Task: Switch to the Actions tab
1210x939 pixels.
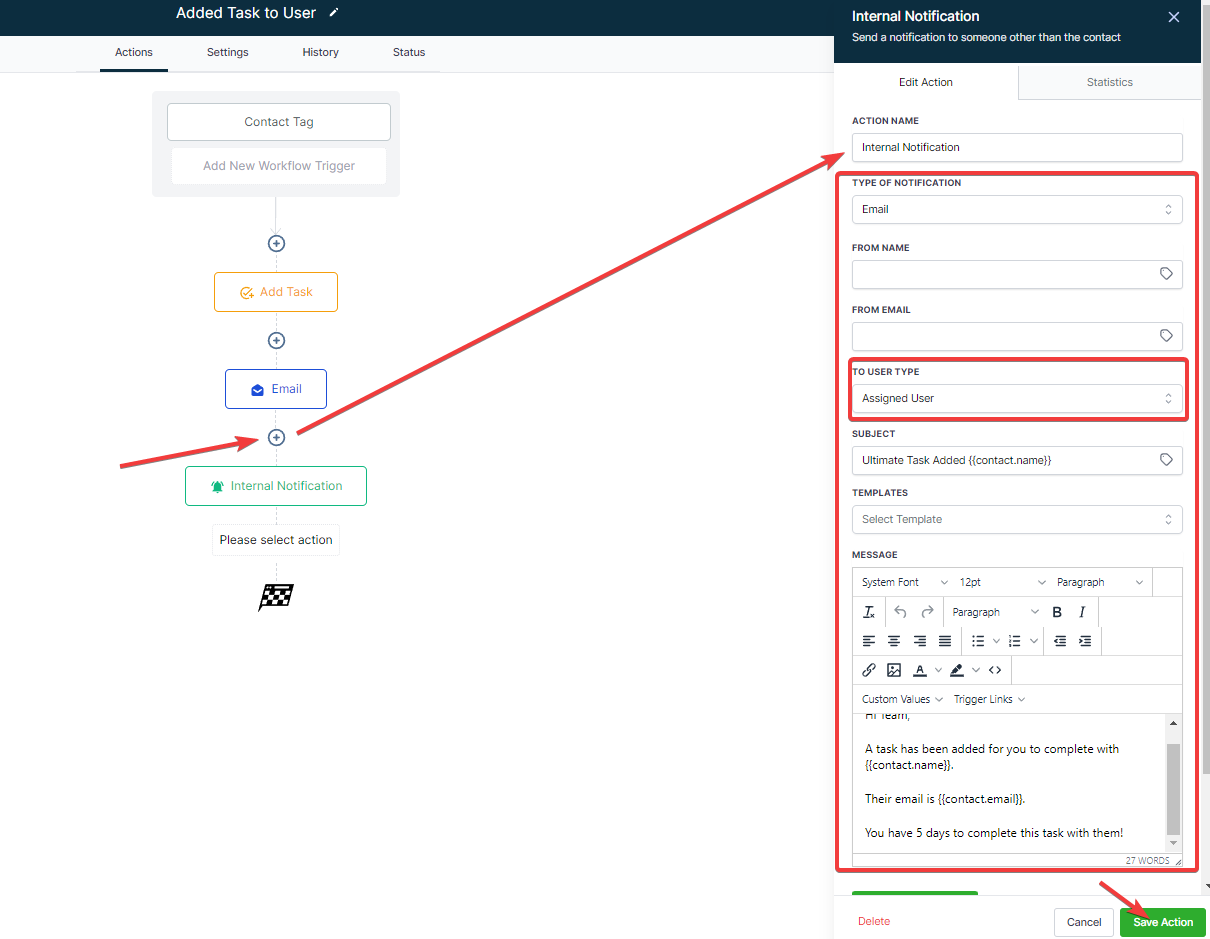Action: 134,52
